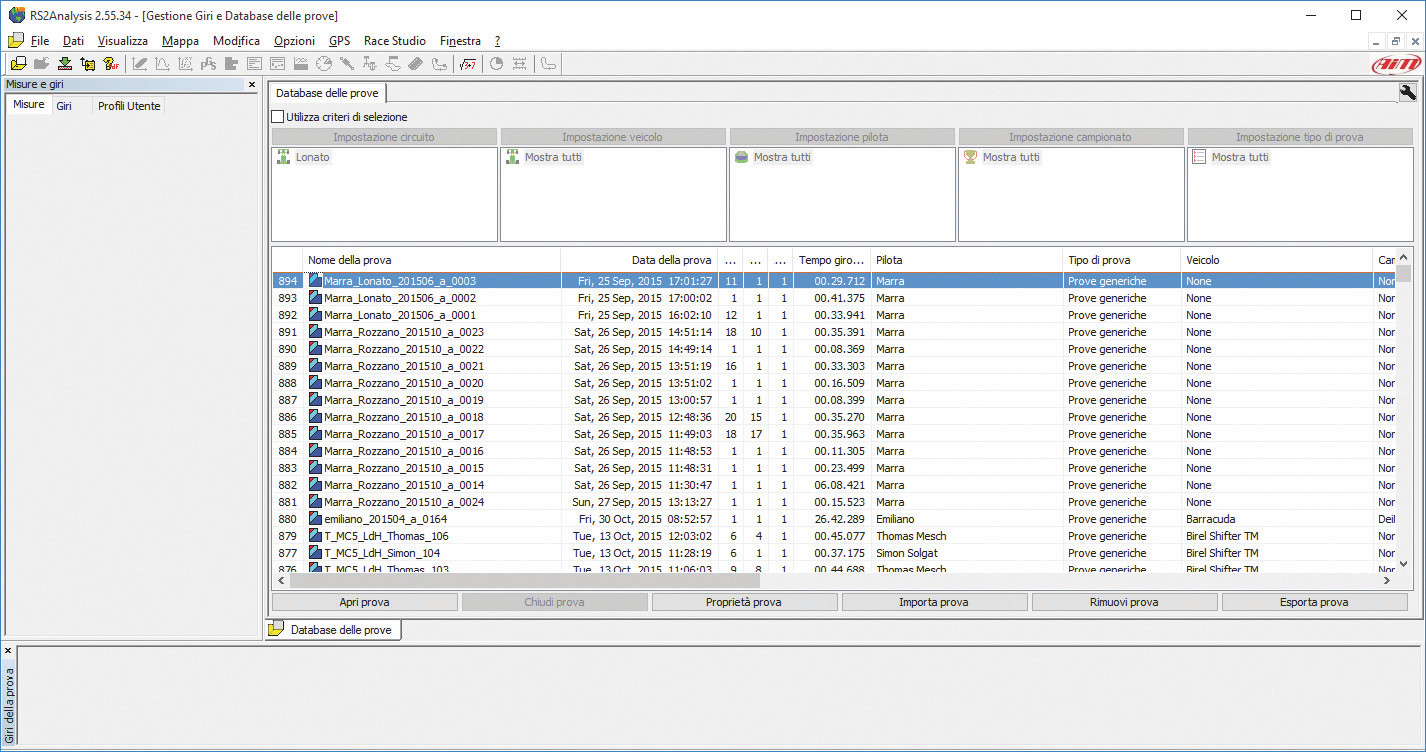Open the question mark help menu
This screenshot has width=1426, height=752.
[x=497, y=41]
